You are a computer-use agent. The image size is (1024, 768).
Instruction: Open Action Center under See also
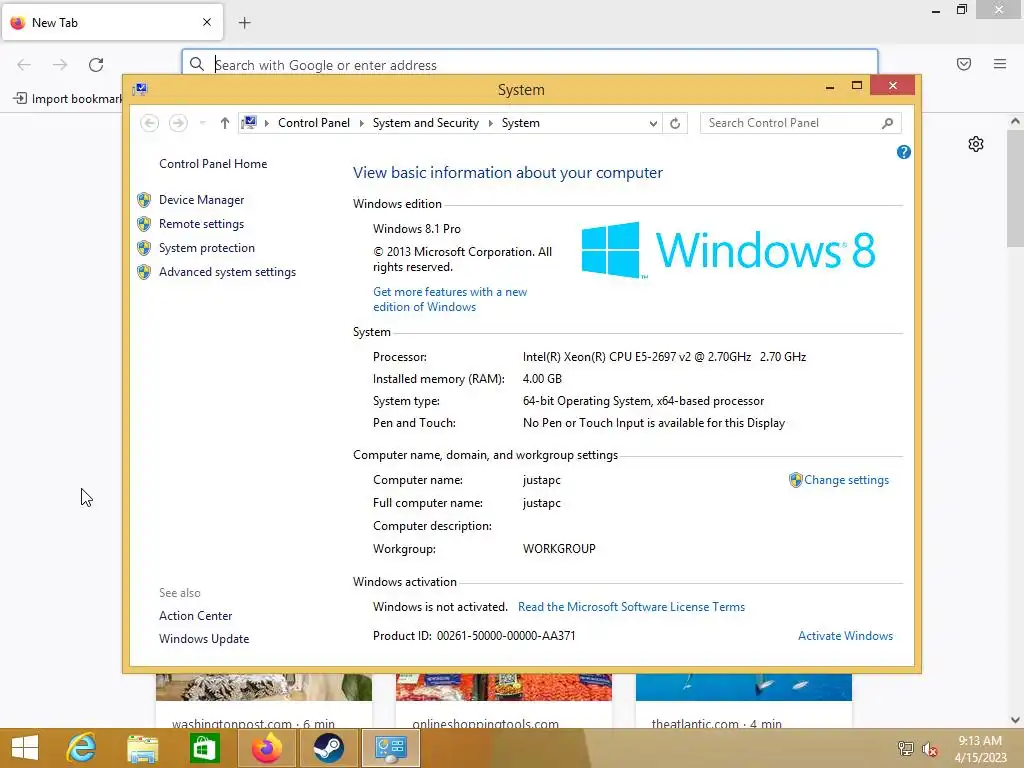click(195, 616)
